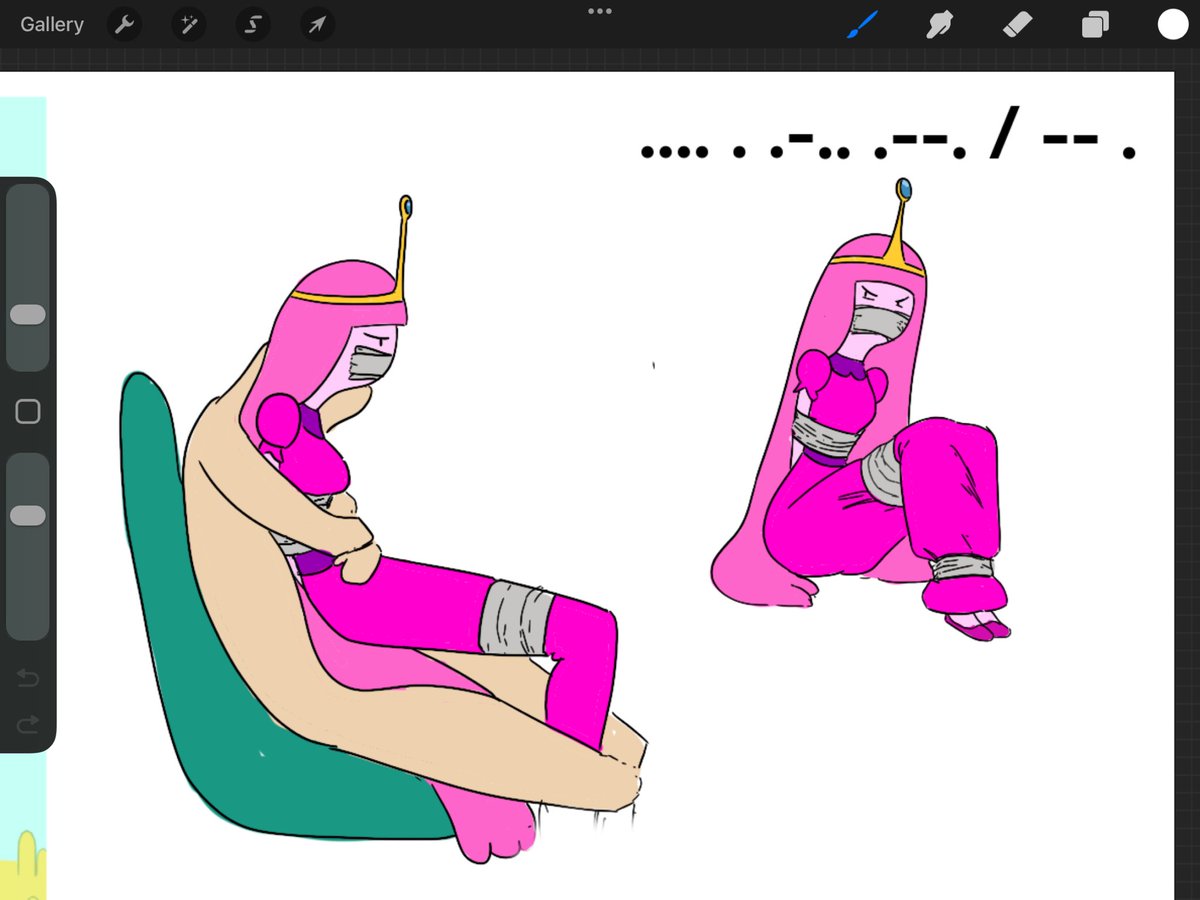Open the Layers panel
Viewport: 1200px width, 900px height.
tap(1095, 25)
